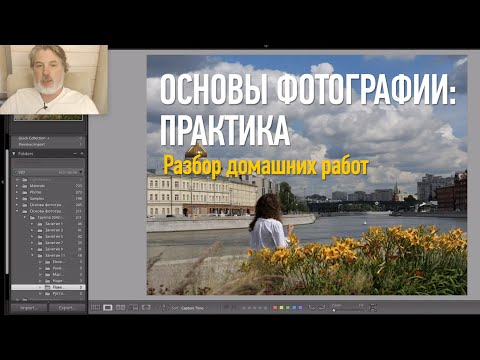Click the Import button
This screenshot has width=480, height=360.
click(29, 308)
